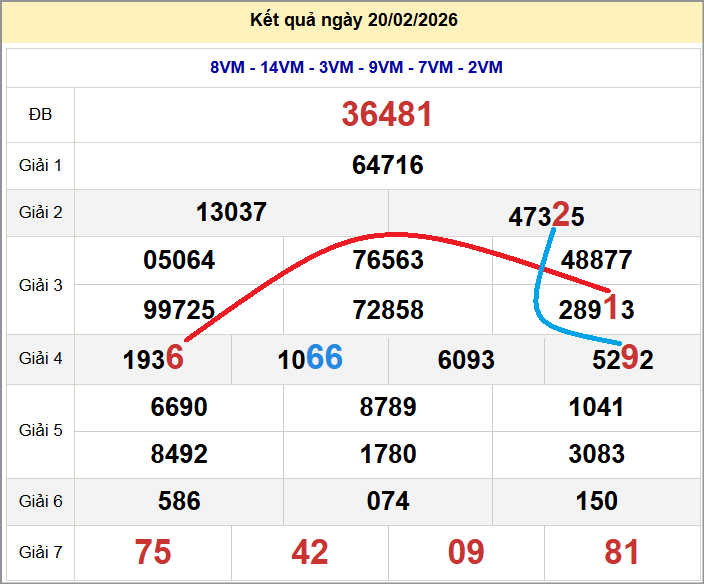Click the number 72858 in Giải 3
Viewport: 704px width, 584px height.
tap(387, 309)
